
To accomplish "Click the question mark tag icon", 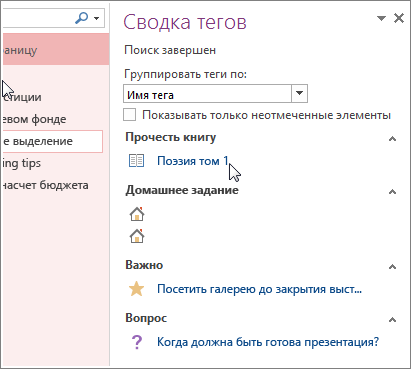I will point(137,342).
